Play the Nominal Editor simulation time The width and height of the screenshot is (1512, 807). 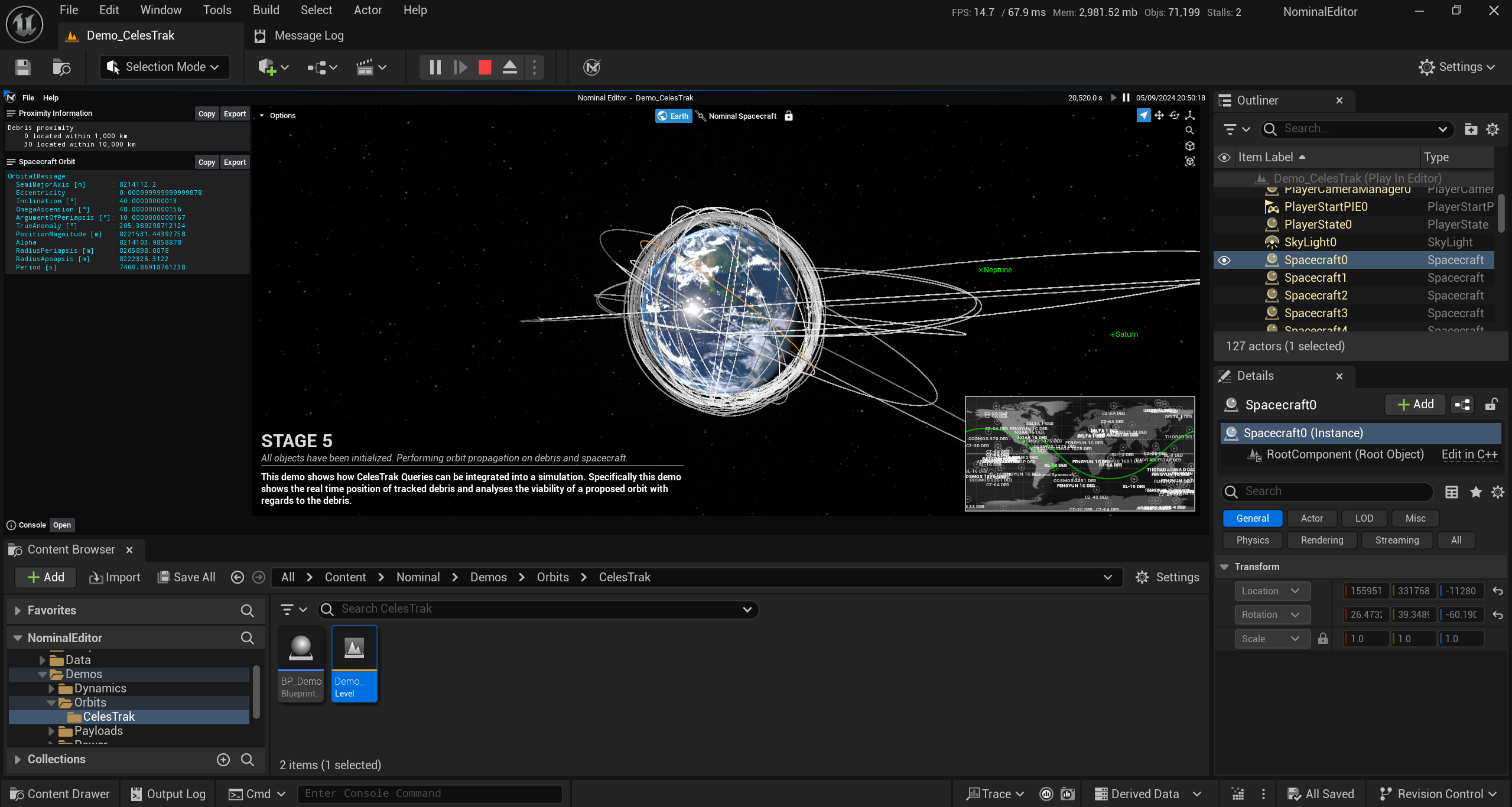1113,98
